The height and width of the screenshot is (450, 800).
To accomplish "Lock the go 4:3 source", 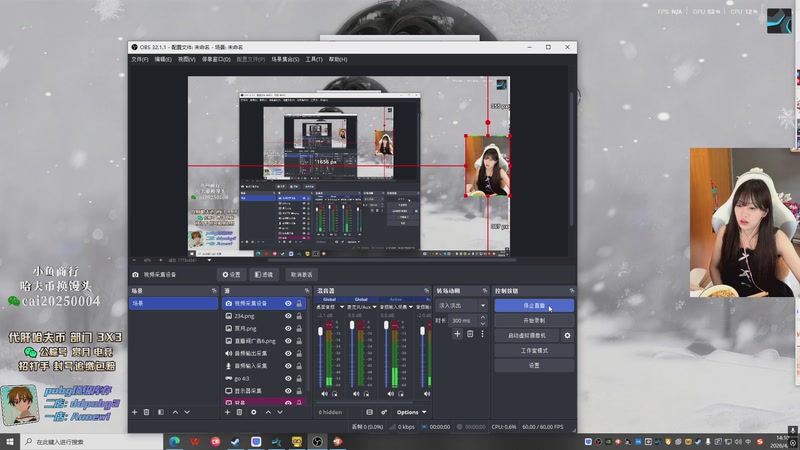I will 299,379.
